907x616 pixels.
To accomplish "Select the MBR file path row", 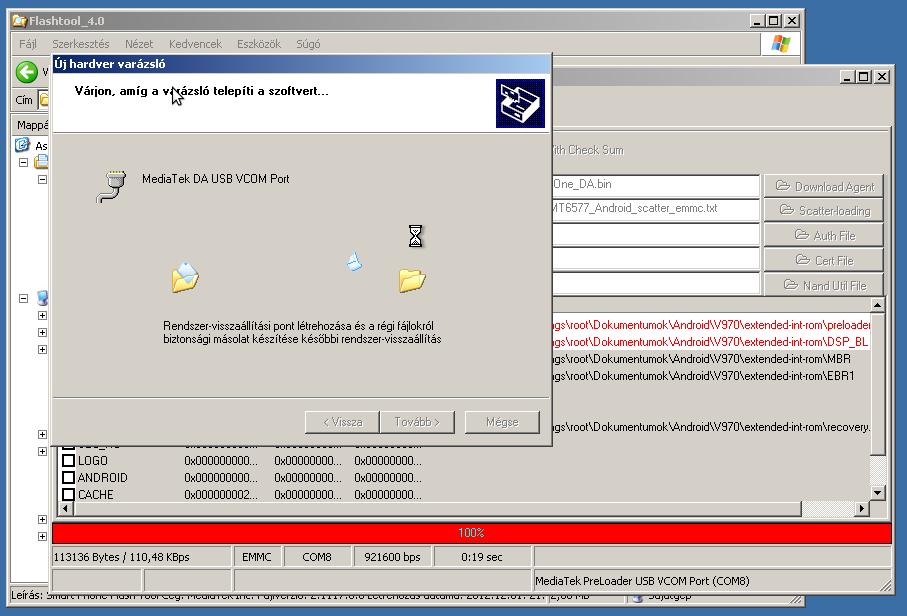I will click(711, 359).
